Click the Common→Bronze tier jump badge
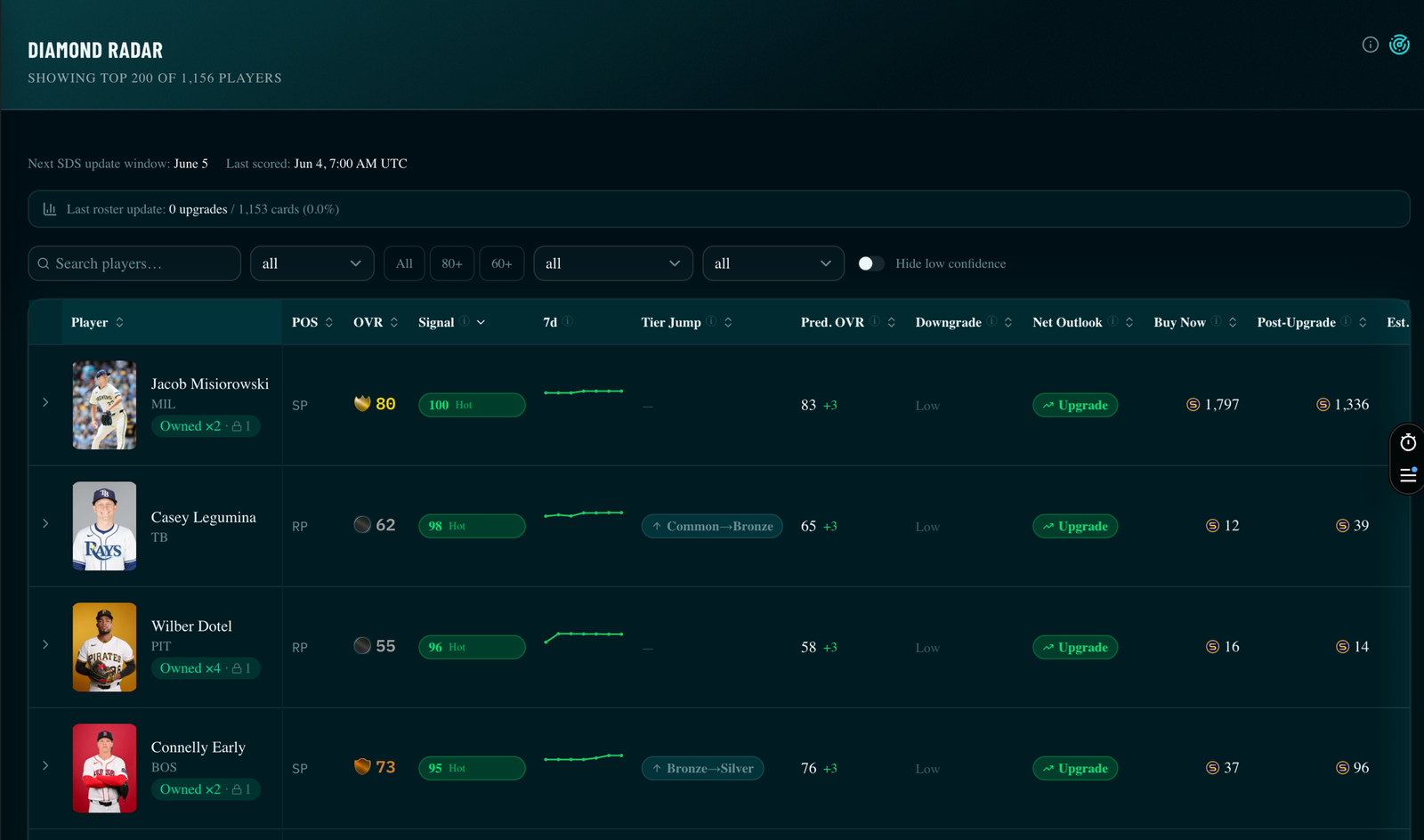1424x840 pixels. pos(712,526)
